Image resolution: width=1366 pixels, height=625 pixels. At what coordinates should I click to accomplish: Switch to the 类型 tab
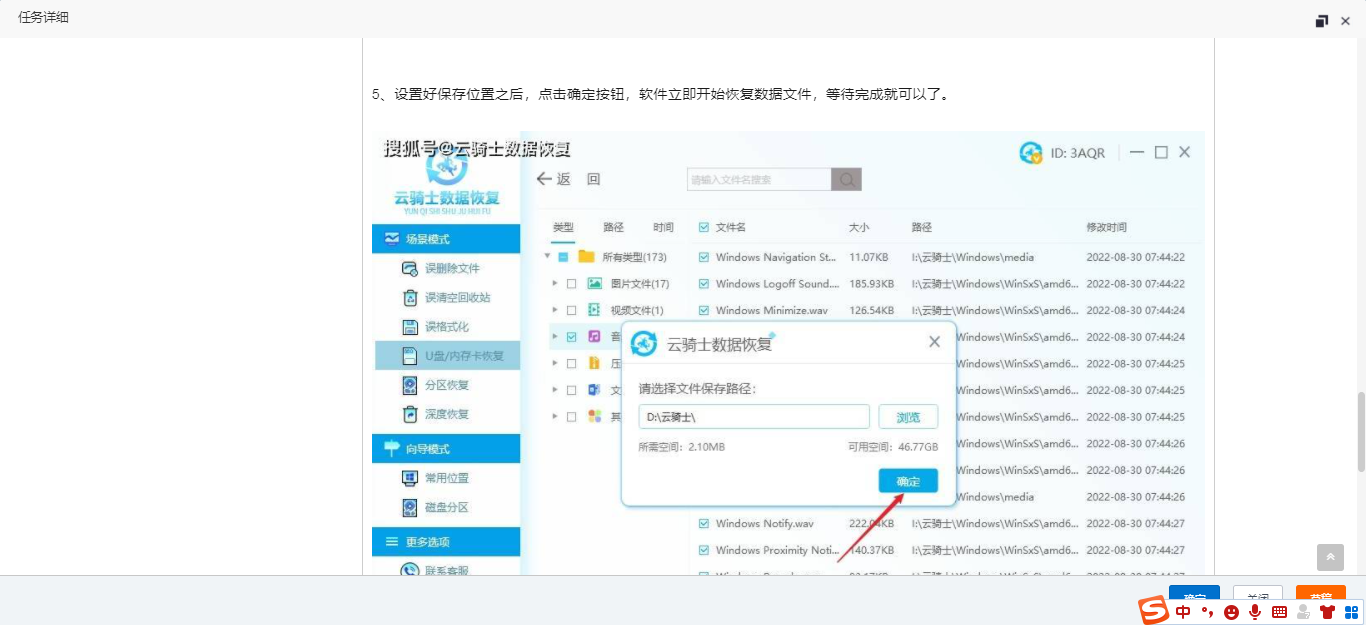pos(563,227)
